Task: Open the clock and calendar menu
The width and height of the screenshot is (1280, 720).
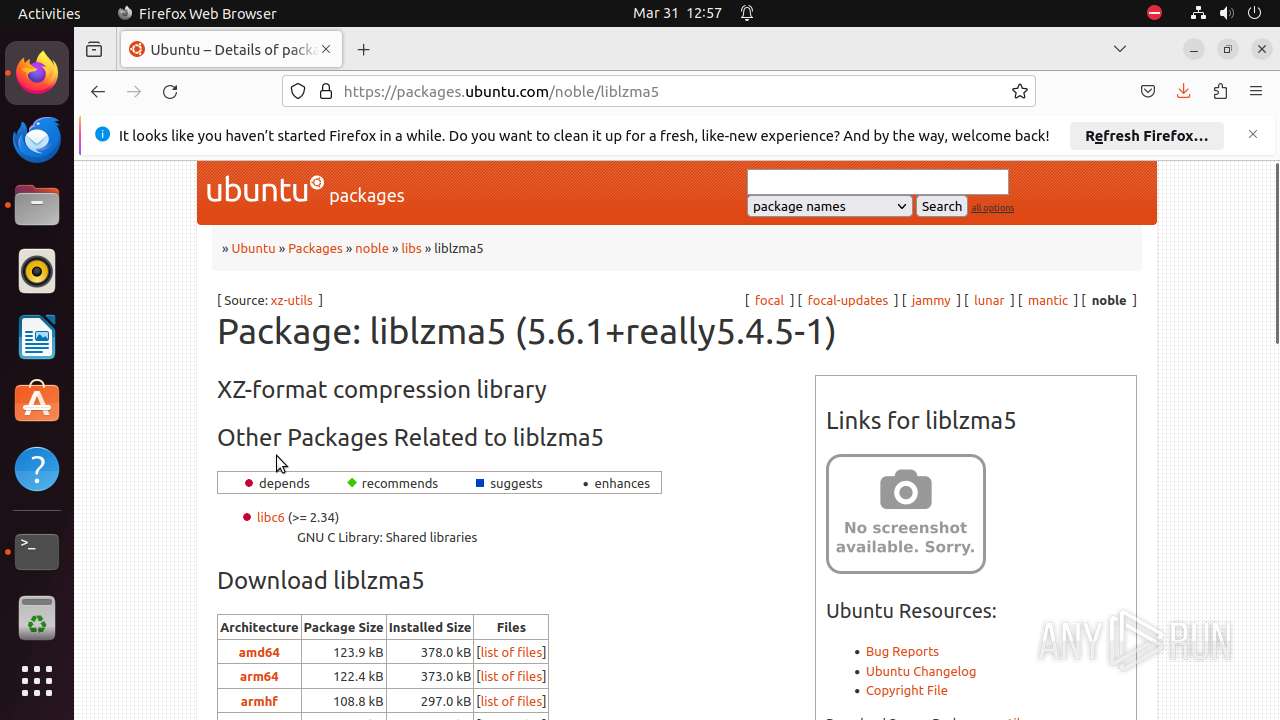Action: click(677, 13)
